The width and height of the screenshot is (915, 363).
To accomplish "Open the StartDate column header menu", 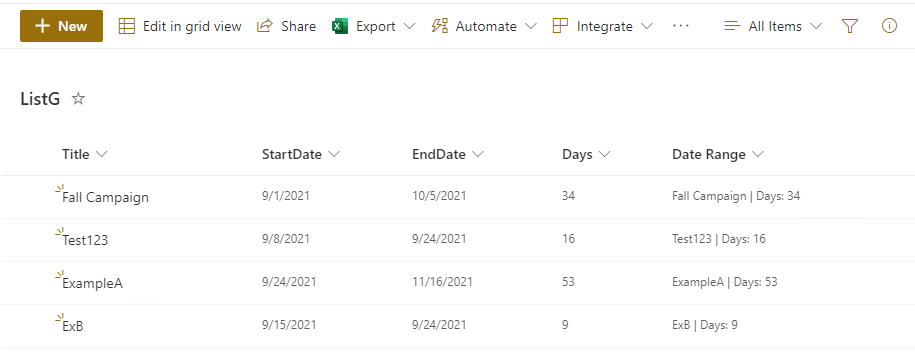I will tap(301, 155).
